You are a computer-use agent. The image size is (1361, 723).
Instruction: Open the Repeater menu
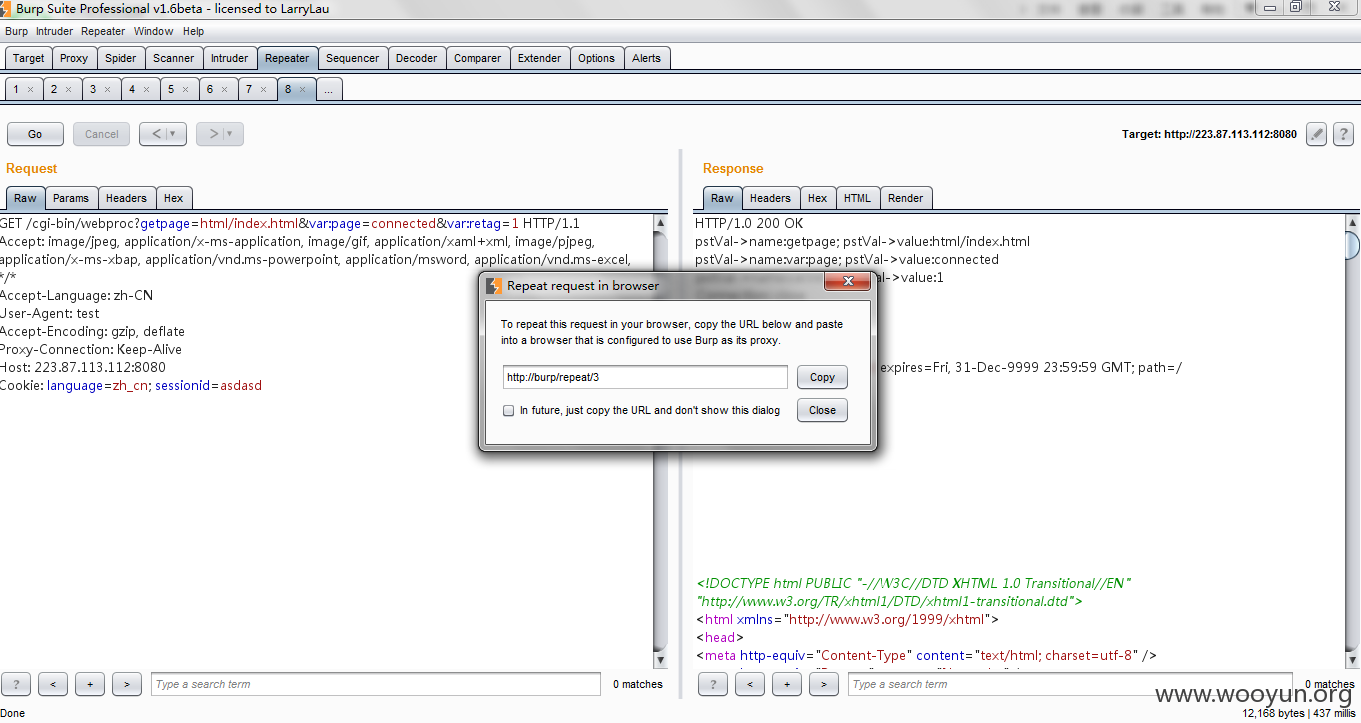coord(103,31)
